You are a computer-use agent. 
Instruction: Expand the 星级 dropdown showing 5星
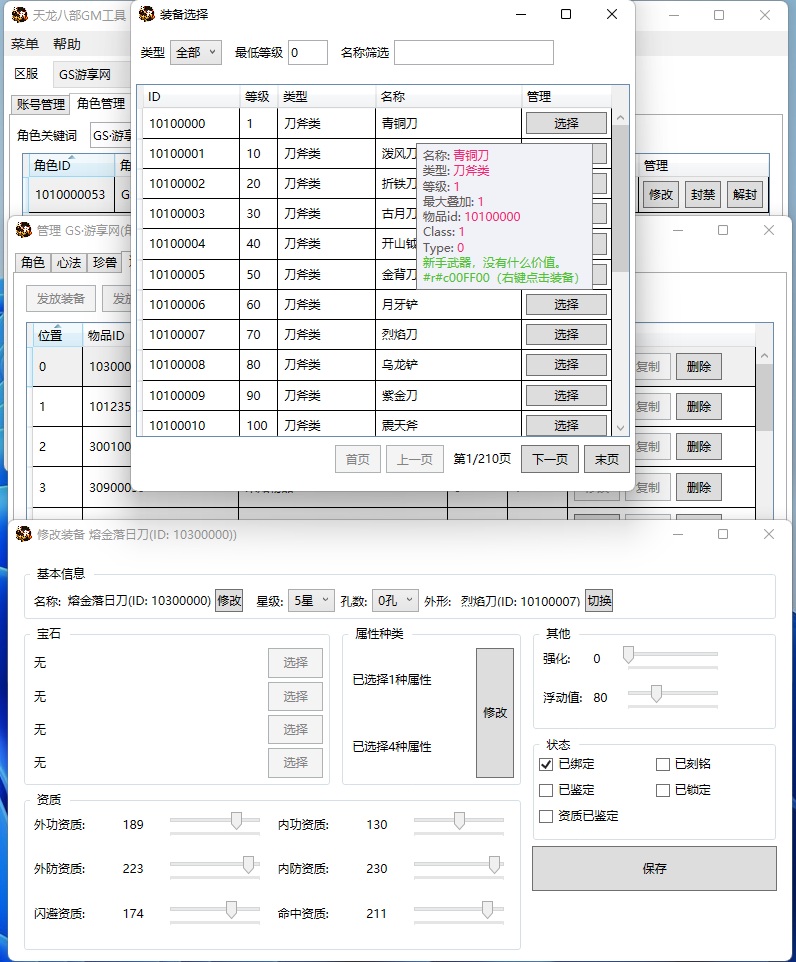(x=310, y=601)
